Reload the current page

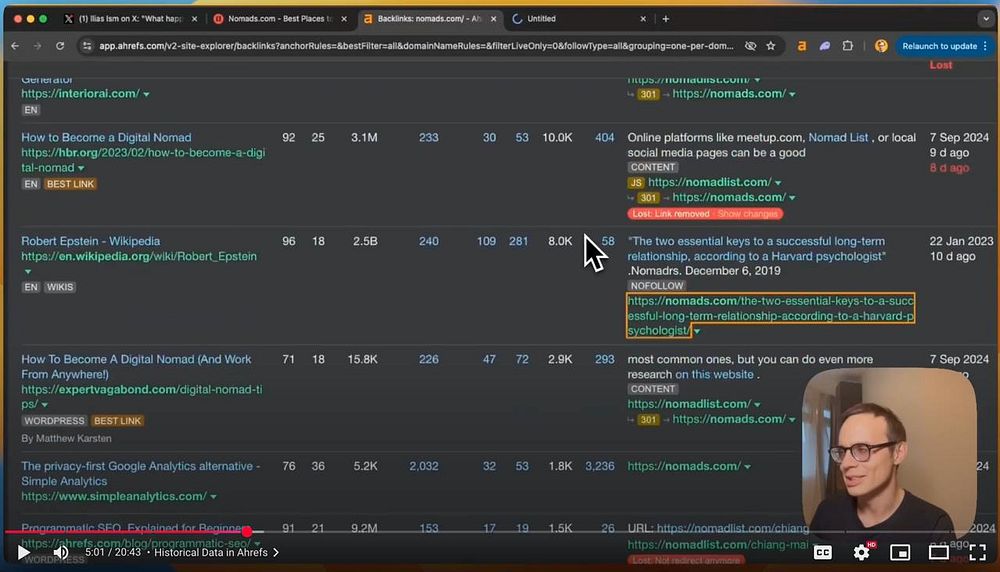[60, 46]
